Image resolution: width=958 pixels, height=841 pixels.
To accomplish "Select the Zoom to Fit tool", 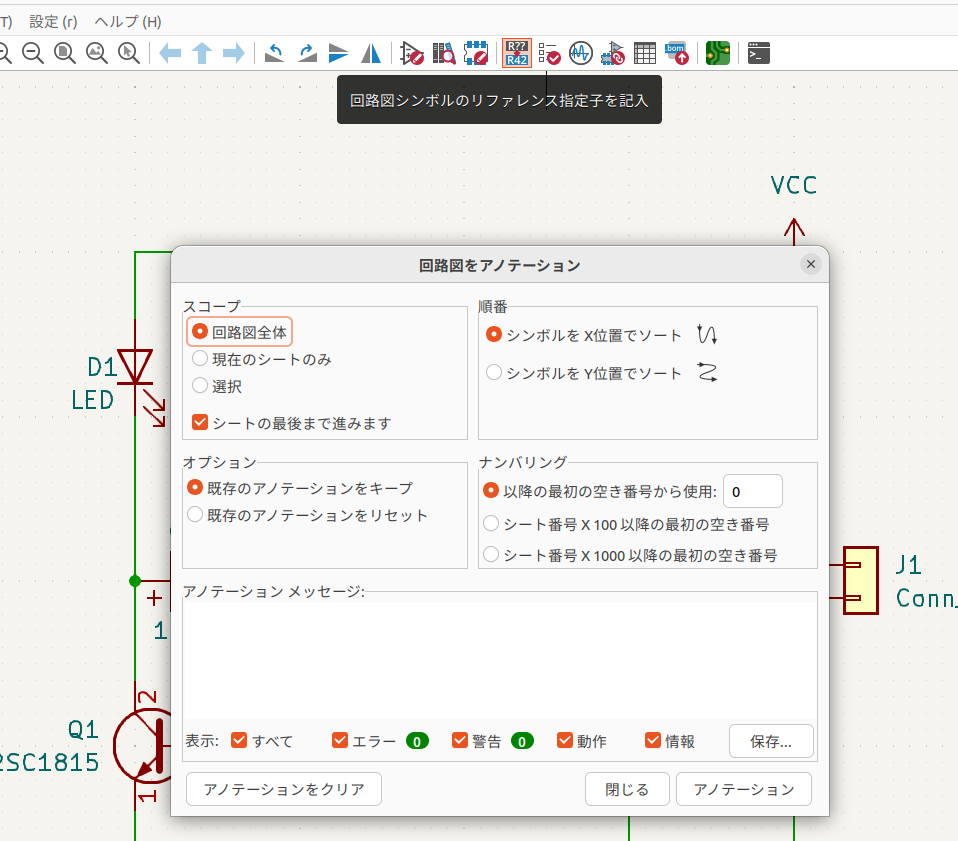I will pos(65,53).
